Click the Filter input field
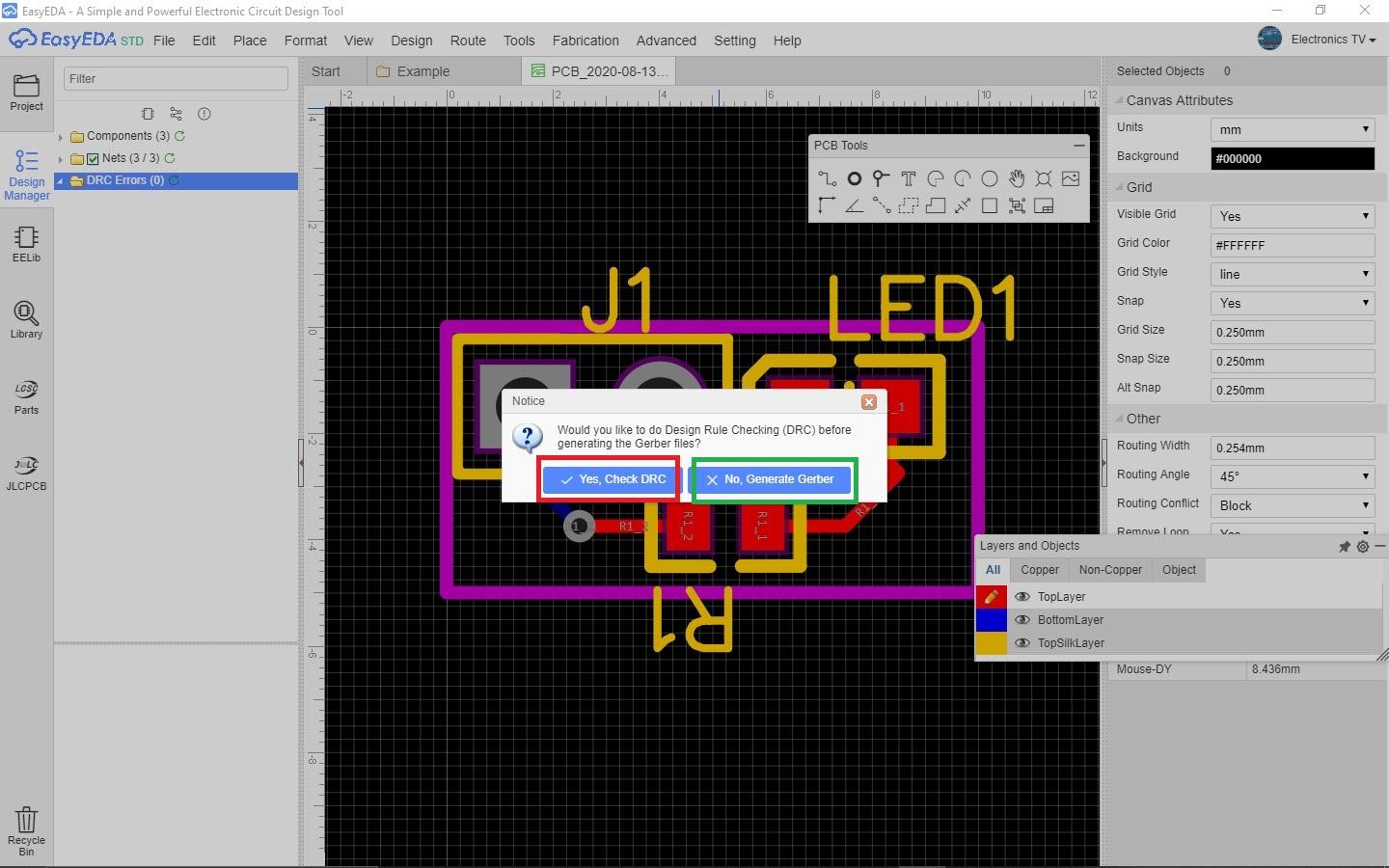The image size is (1389, 868). (x=176, y=79)
